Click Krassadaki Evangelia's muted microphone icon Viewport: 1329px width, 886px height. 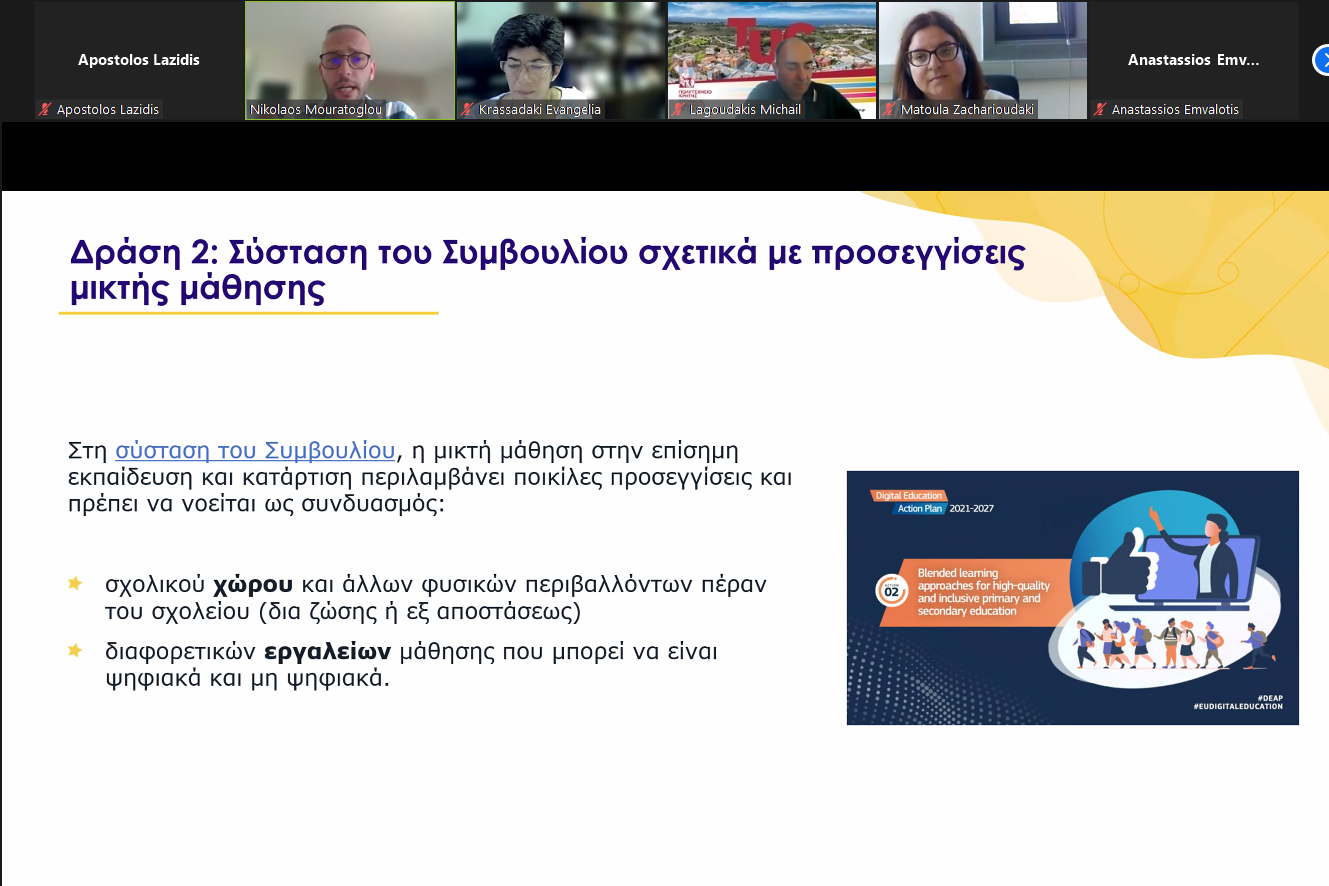(x=467, y=110)
